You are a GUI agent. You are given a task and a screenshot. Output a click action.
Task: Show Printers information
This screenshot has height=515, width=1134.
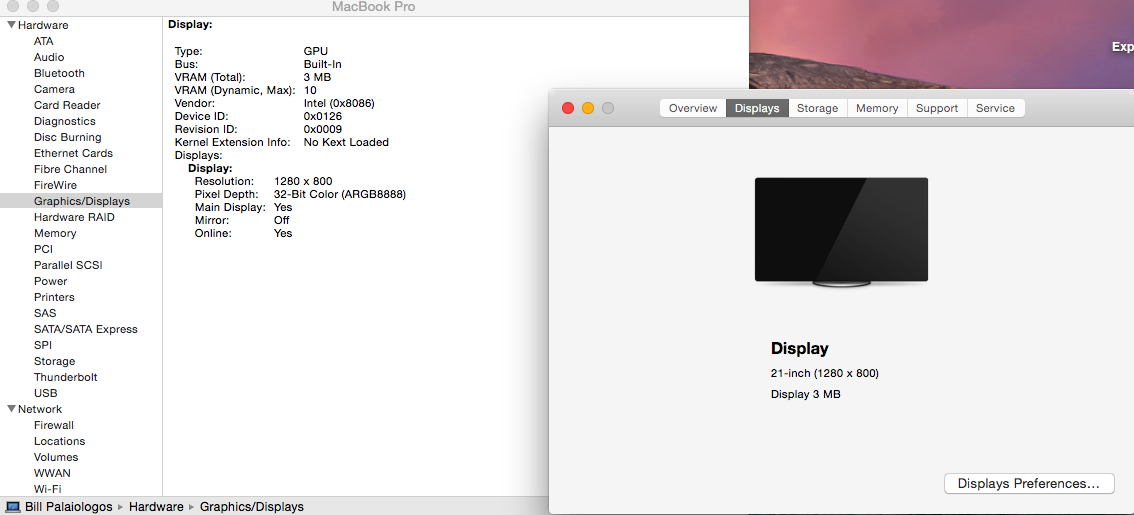tap(54, 297)
